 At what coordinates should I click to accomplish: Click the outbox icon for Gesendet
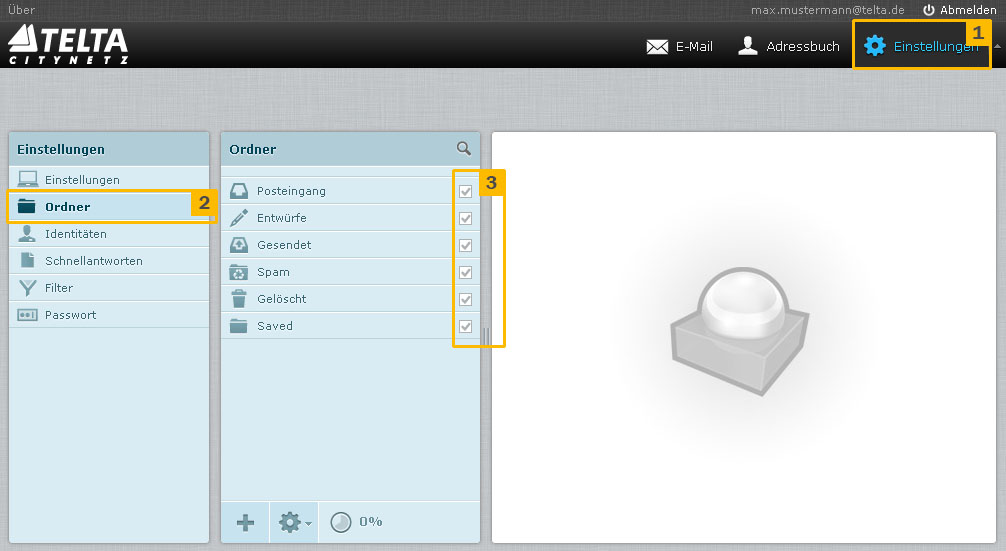coord(239,244)
